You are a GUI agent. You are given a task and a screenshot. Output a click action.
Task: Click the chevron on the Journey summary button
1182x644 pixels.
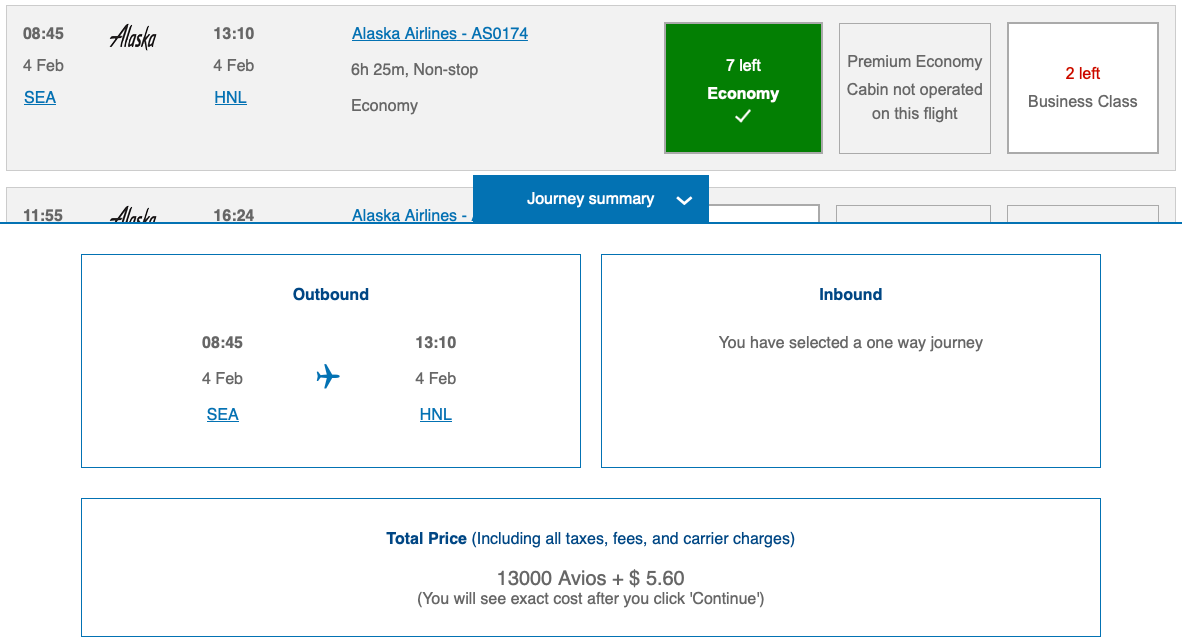pyautogui.click(x=684, y=200)
